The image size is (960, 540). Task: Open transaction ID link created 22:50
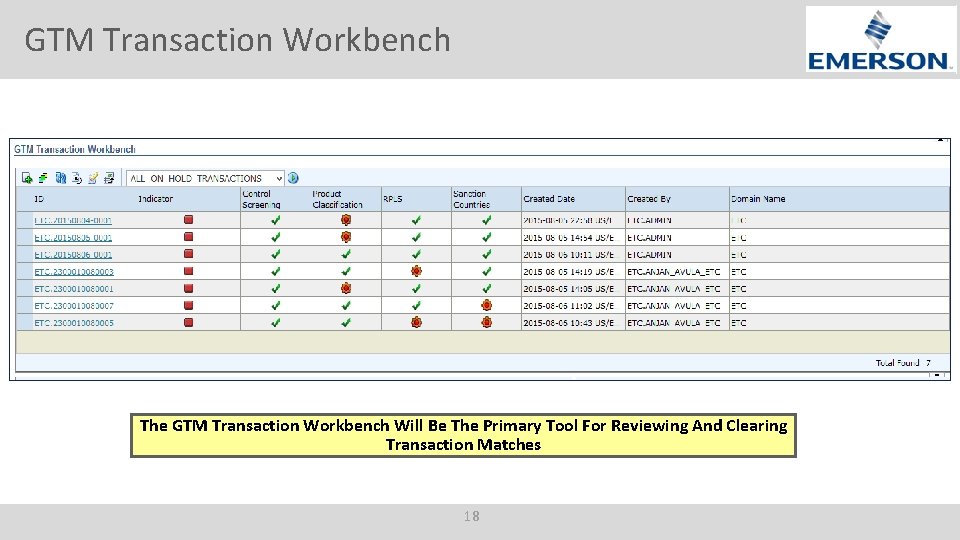coord(73,220)
